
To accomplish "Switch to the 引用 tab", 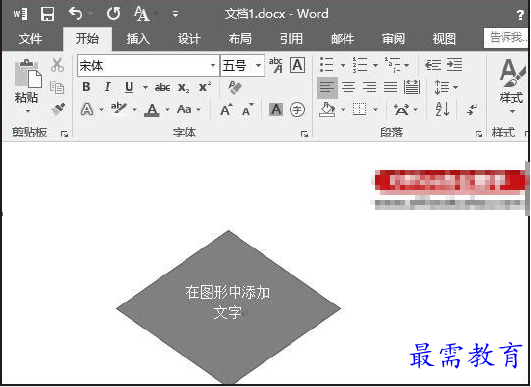I will [x=291, y=39].
